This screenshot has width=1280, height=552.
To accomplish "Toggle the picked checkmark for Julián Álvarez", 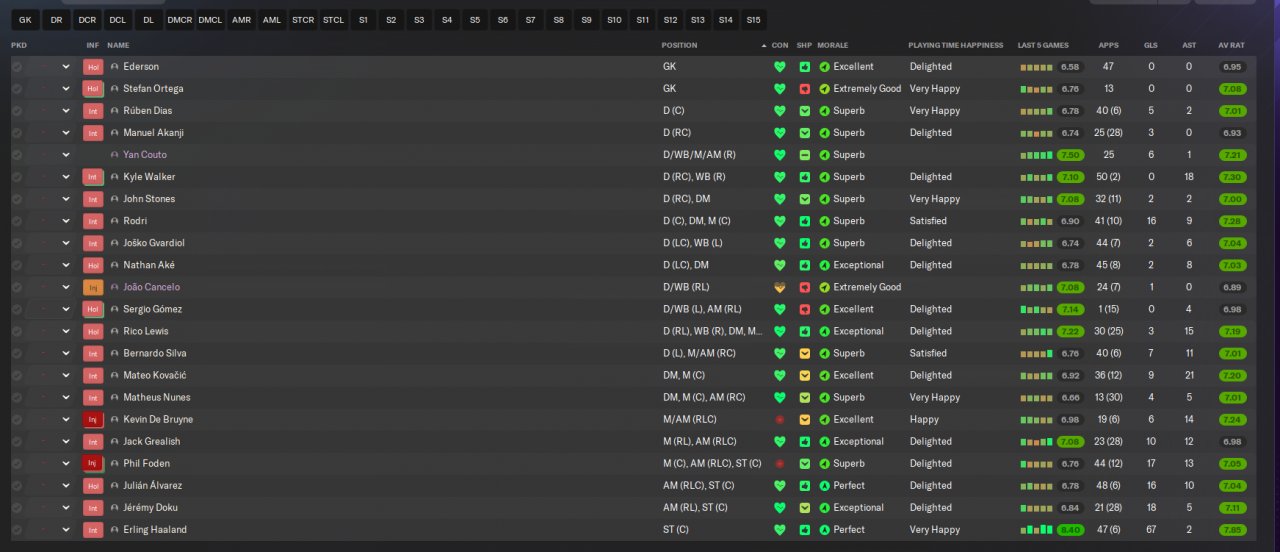I will click(17, 485).
